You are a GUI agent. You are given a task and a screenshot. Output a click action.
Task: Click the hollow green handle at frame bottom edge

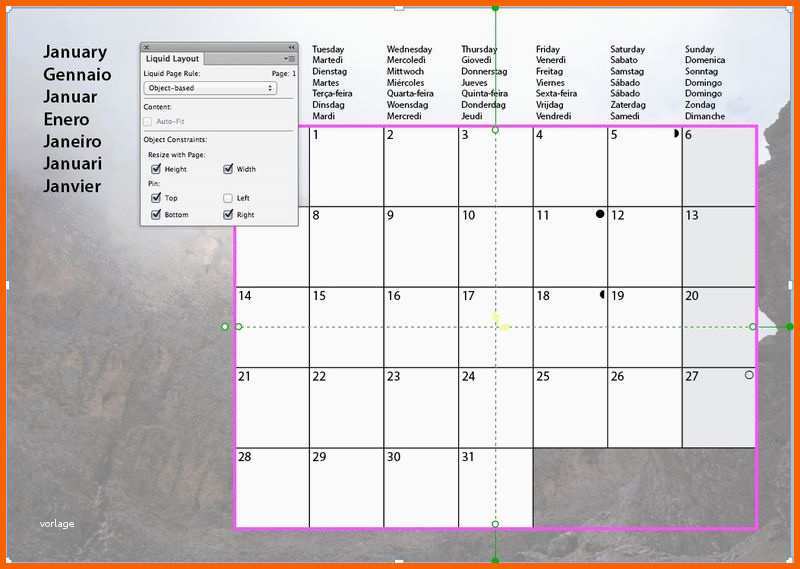[x=495, y=524]
